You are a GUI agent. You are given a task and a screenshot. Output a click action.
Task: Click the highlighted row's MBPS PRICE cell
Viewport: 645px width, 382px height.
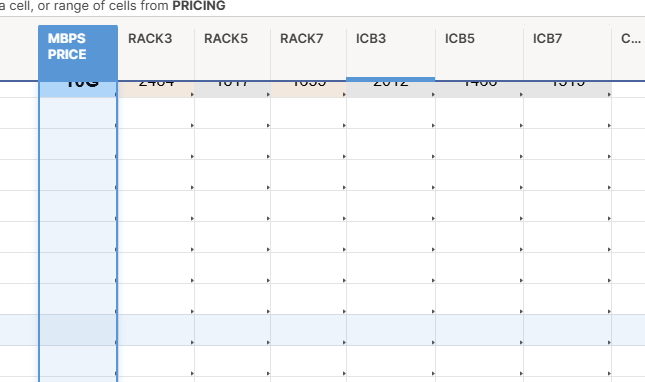pyautogui.click(x=78, y=330)
